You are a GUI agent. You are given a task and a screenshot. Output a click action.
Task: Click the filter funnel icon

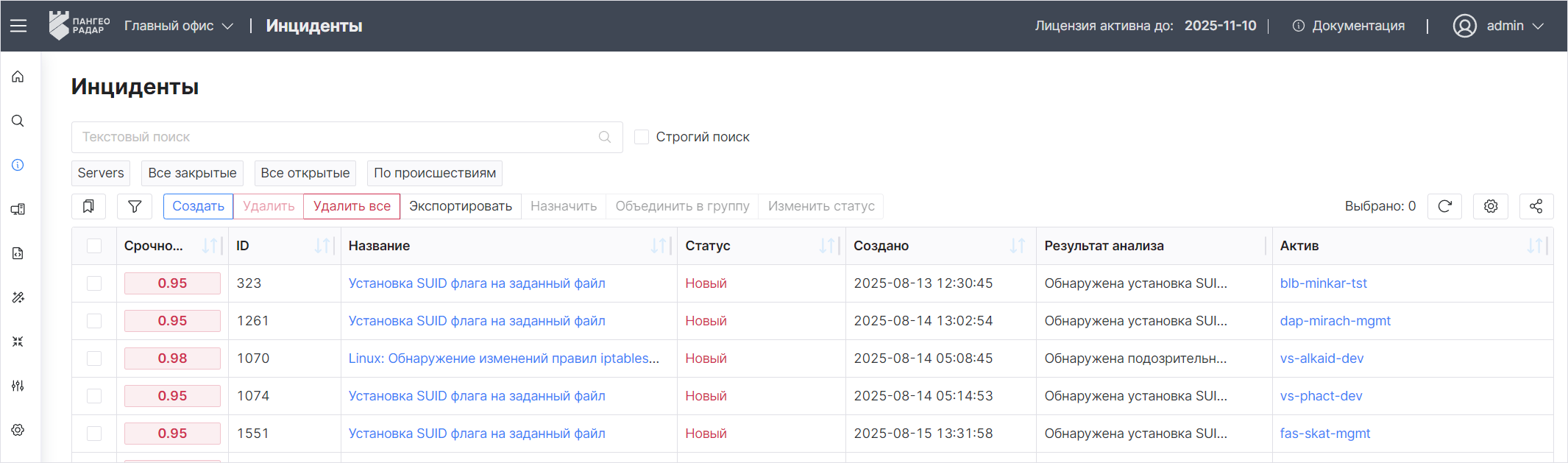[135, 206]
